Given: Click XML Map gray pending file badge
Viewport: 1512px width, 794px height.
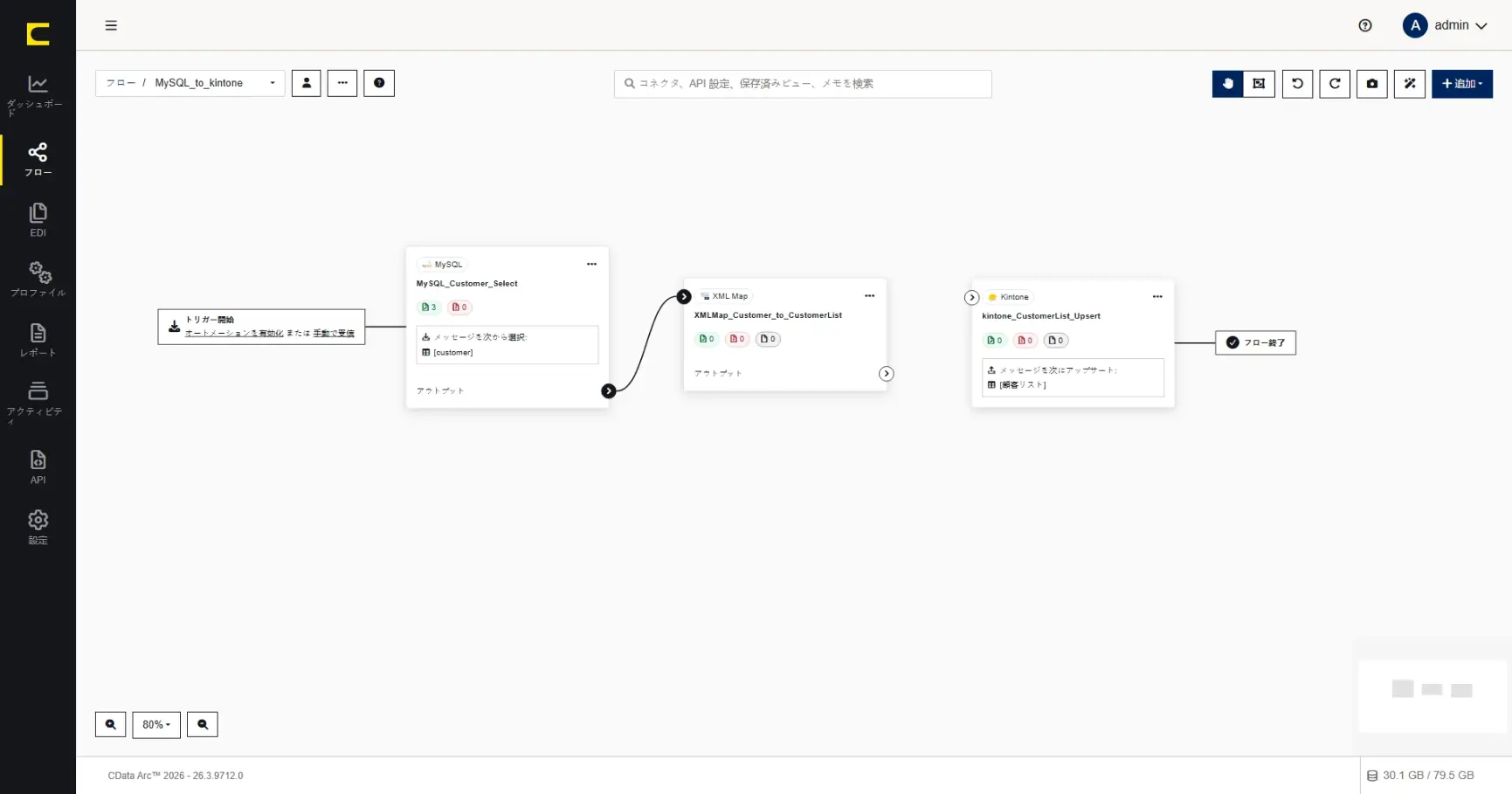Looking at the screenshot, I should (x=768, y=339).
